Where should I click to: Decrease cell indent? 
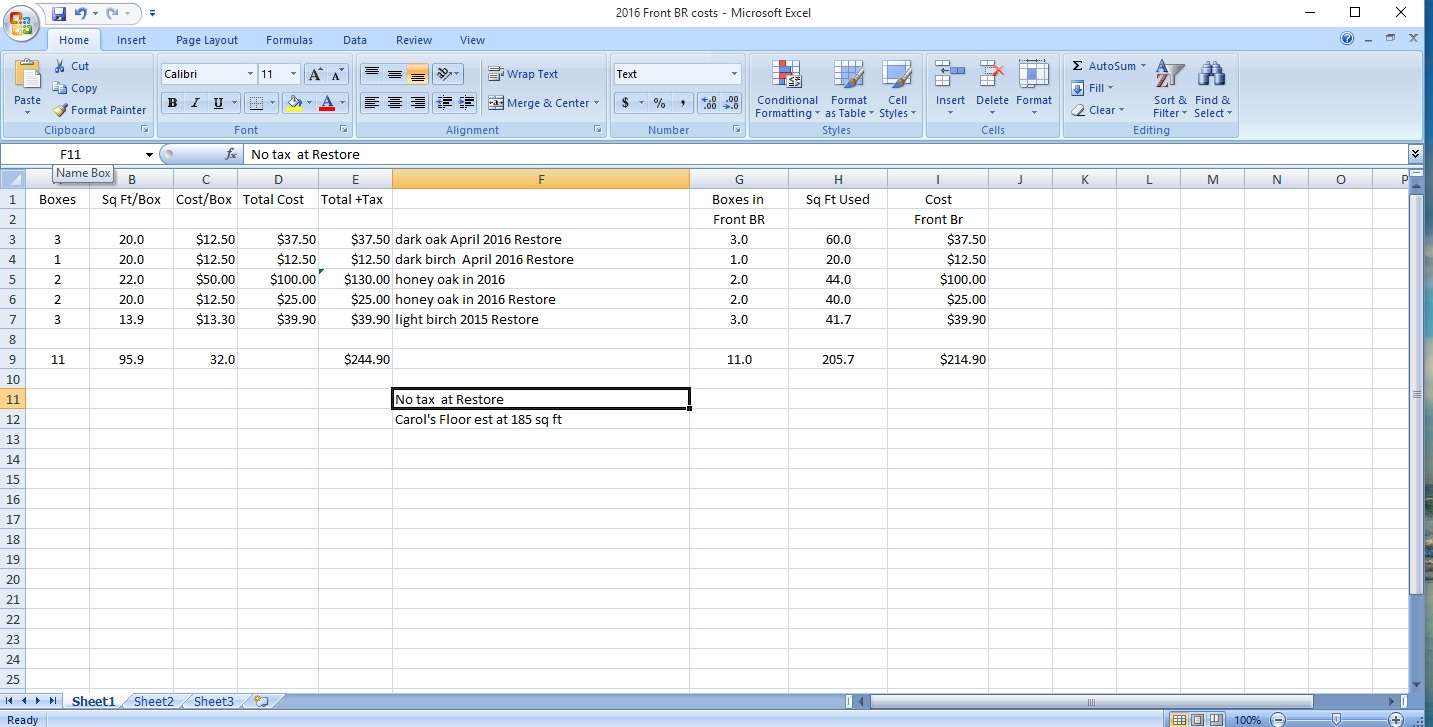coord(444,103)
